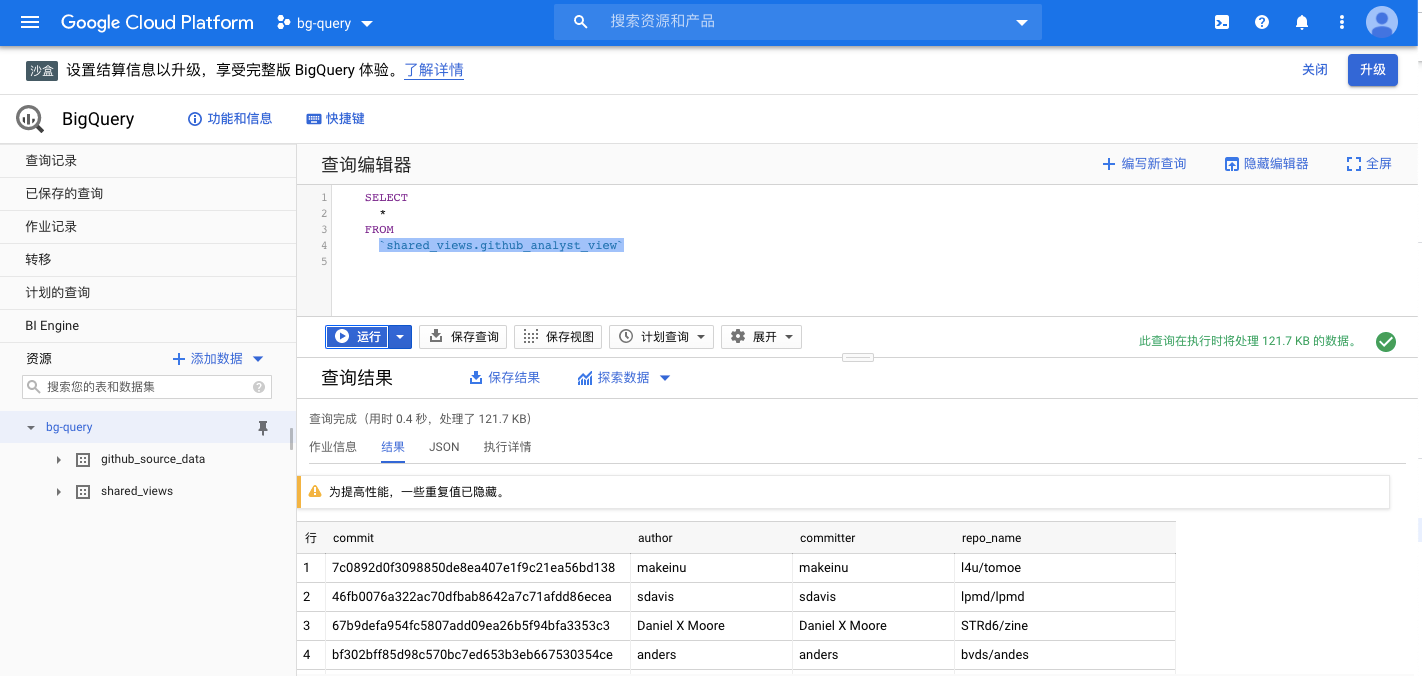This screenshot has height=676, width=1422.
Task: Open 功能和信息 info link
Action: point(230,119)
